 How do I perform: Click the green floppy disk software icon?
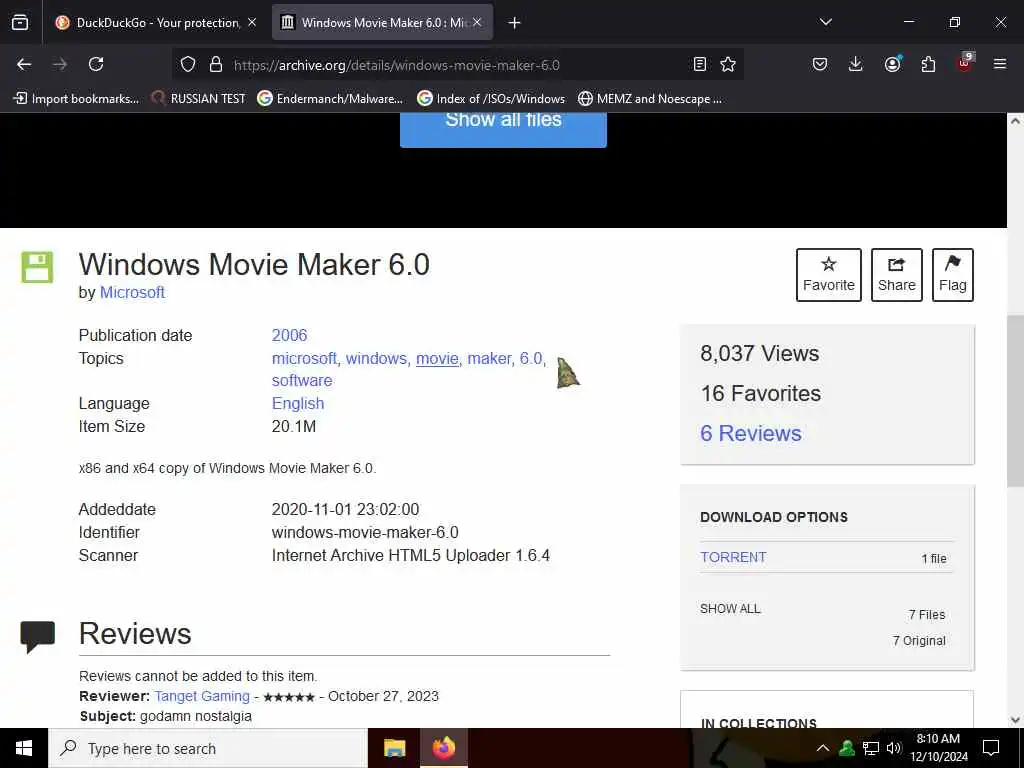click(x=37, y=267)
